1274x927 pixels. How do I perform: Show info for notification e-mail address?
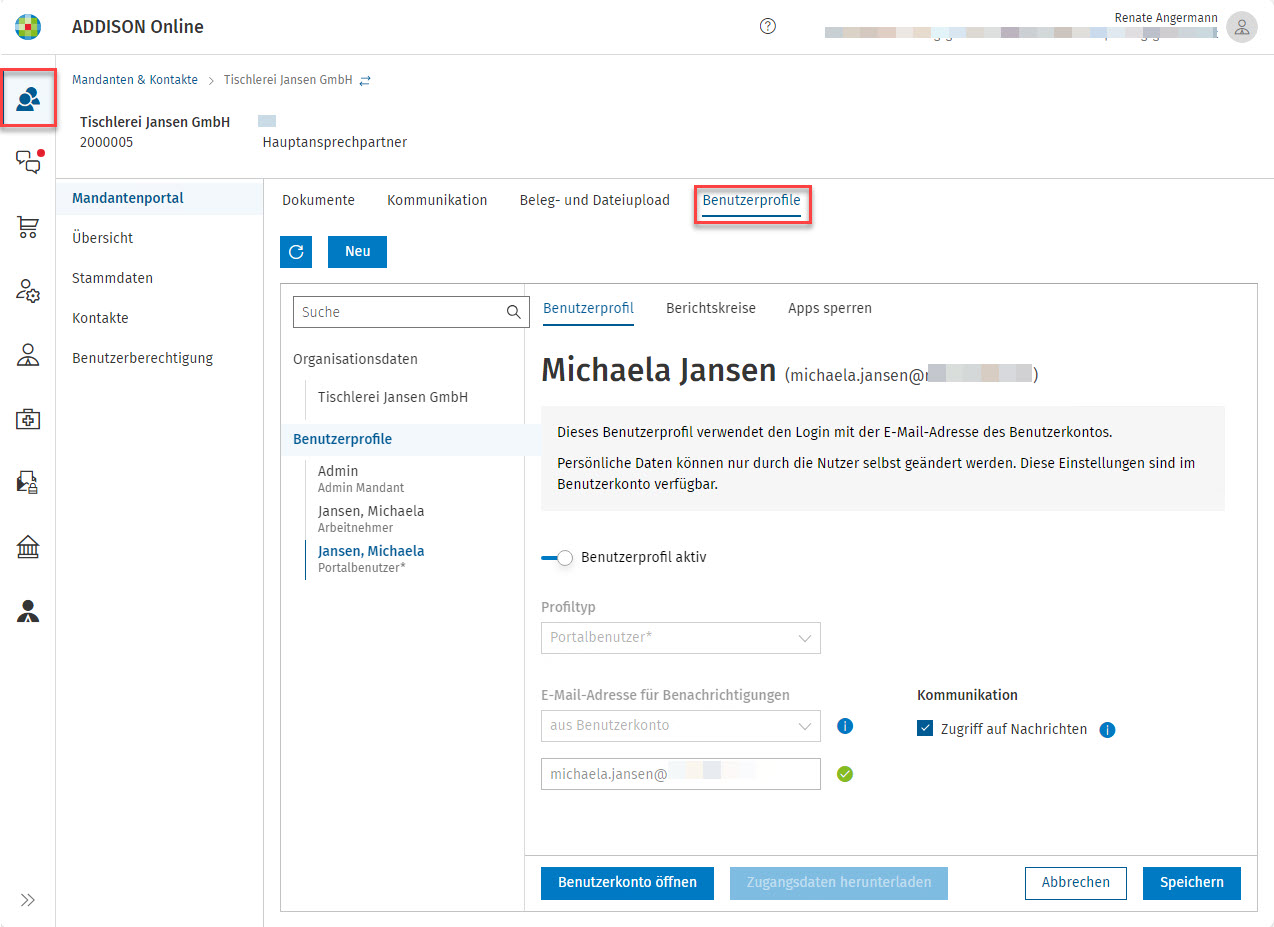click(845, 726)
